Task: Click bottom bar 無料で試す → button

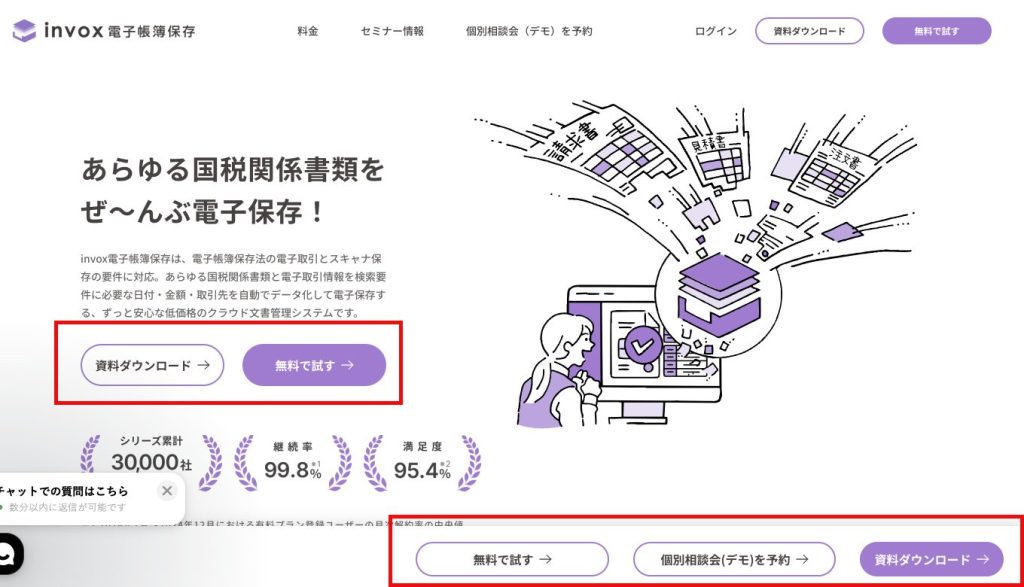Action: [512, 559]
